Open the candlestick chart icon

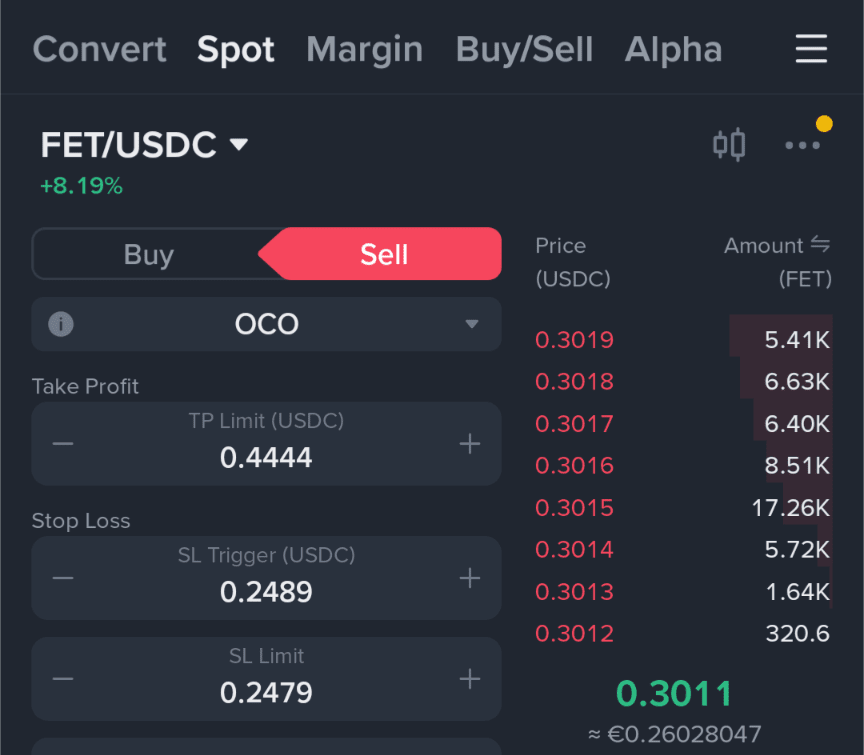coord(729,145)
